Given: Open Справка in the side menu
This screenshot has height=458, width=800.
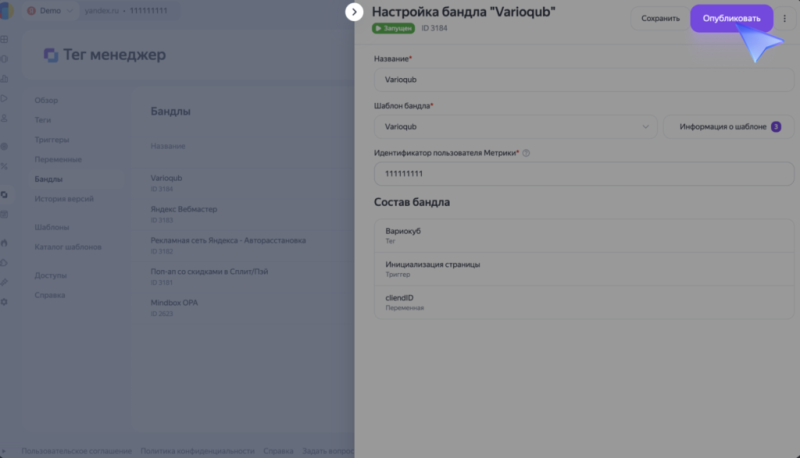Looking at the screenshot, I should click(x=49, y=295).
